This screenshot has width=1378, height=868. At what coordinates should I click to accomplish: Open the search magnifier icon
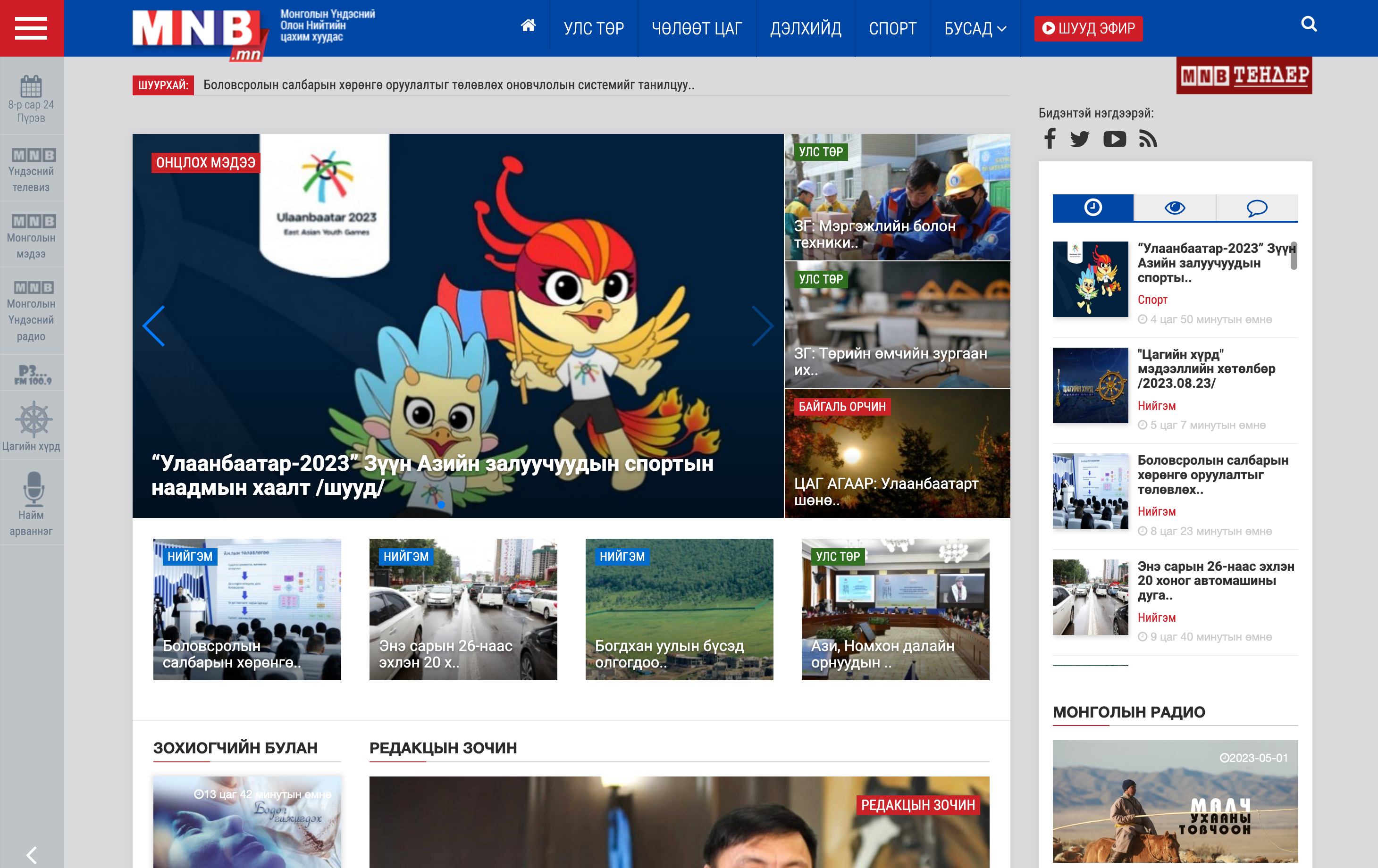(1308, 24)
